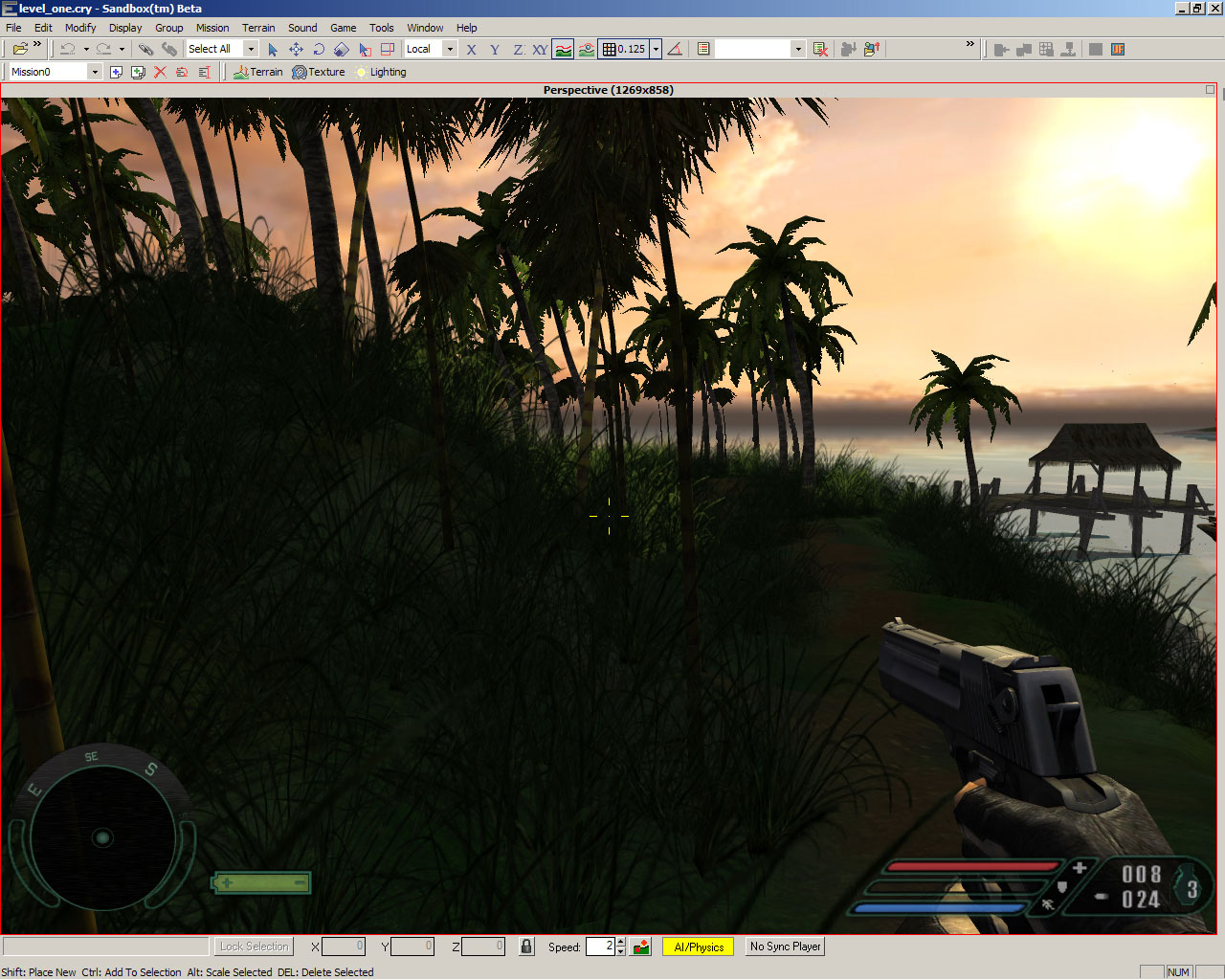This screenshot has height=980, width=1225.
Task: Toggle snap to grid 0.125
Action: pos(624,49)
